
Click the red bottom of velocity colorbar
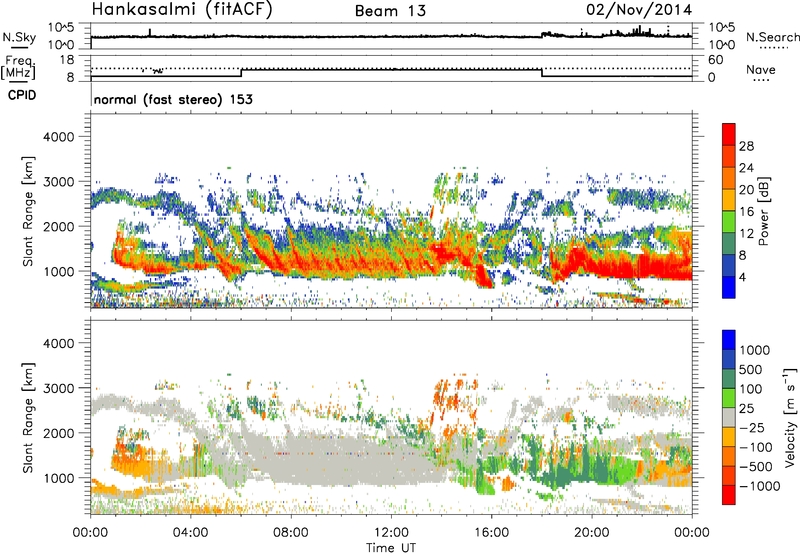click(729, 495)
